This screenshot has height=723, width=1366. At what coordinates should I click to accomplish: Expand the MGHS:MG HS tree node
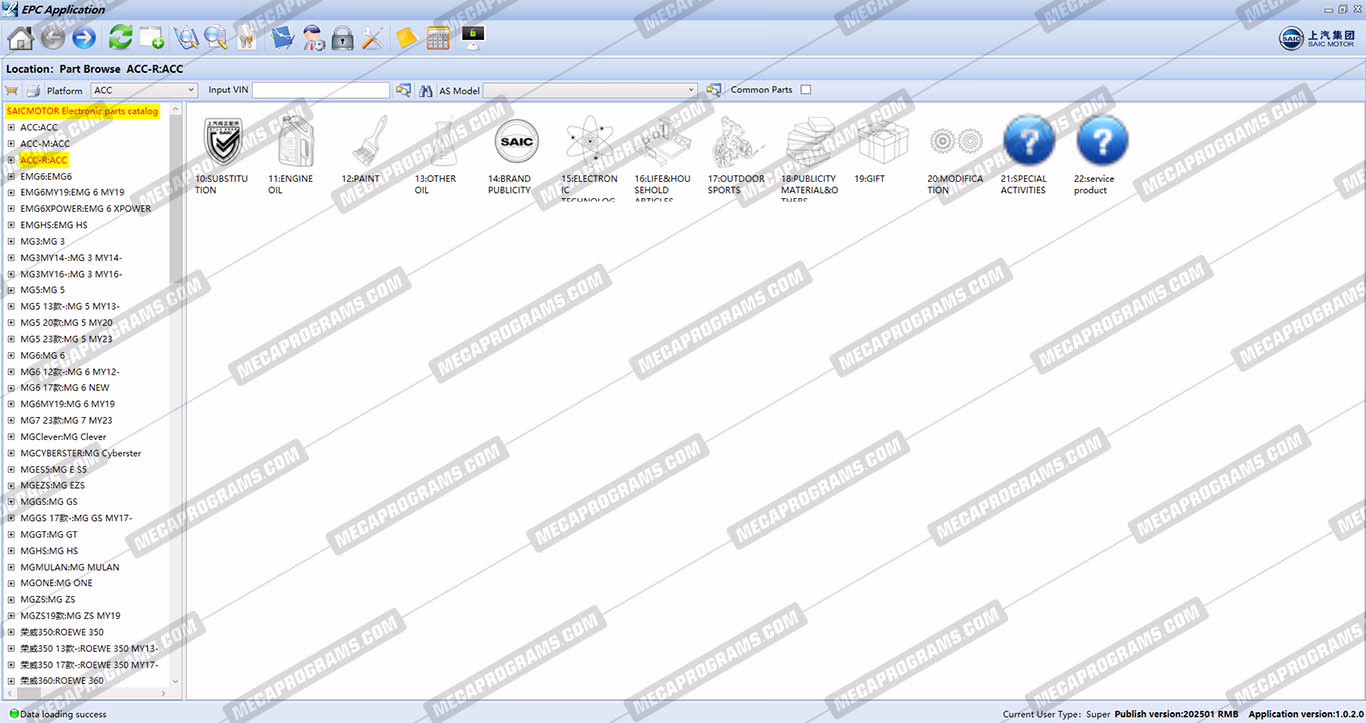tap(11, 551)
